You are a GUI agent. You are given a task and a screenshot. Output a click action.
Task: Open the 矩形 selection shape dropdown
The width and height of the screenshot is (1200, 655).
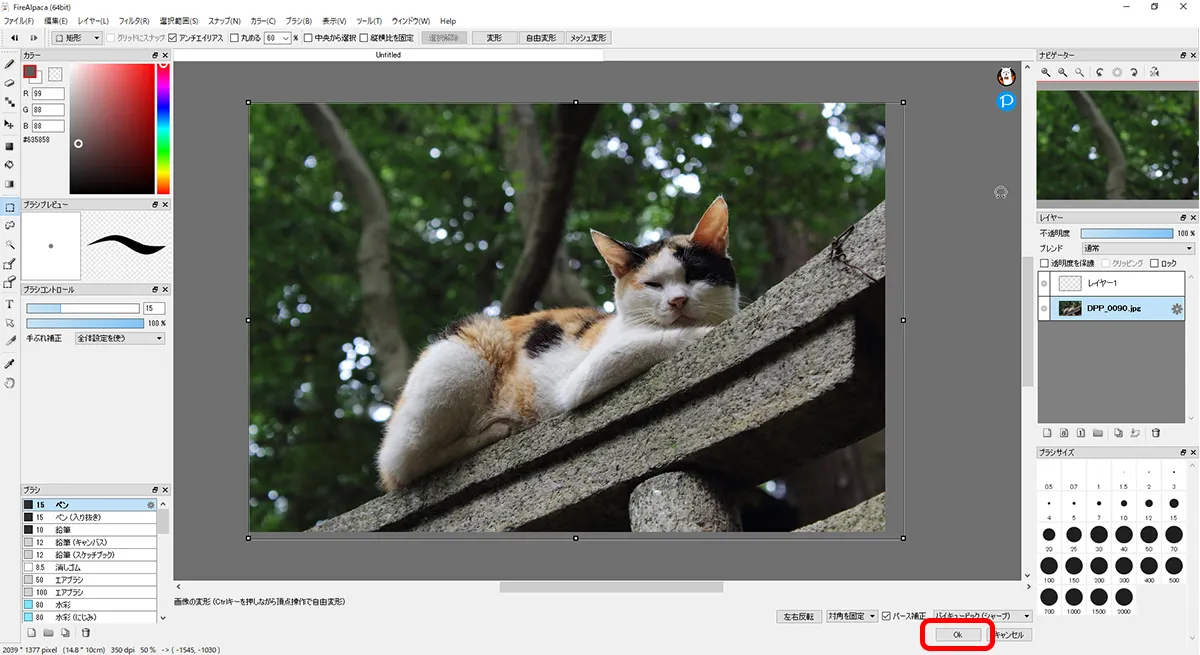(78, 38)
